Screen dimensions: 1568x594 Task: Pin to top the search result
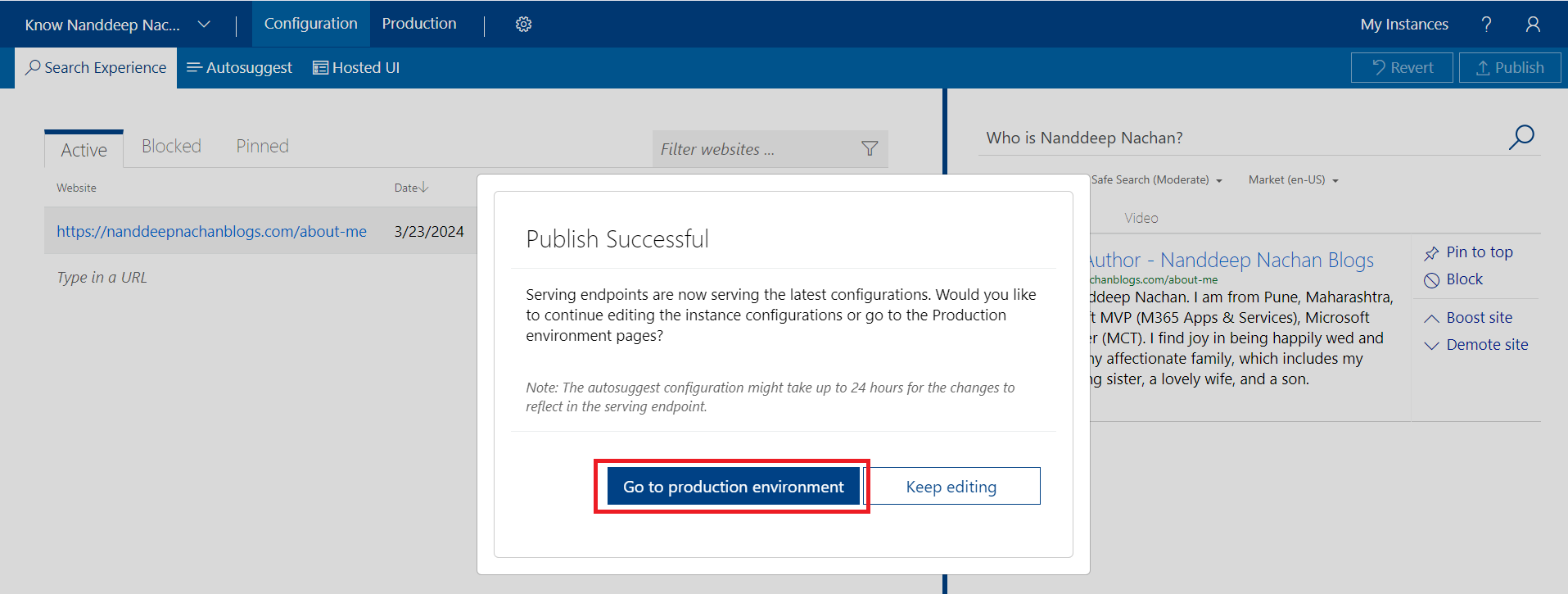(1470, 252)
